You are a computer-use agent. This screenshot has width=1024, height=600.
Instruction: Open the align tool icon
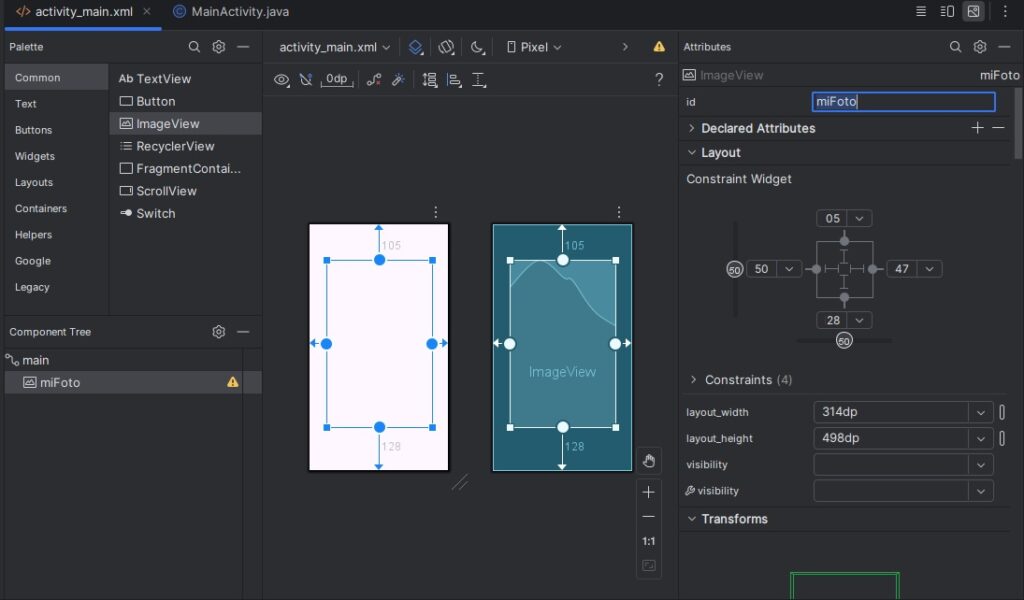point(454,80)
